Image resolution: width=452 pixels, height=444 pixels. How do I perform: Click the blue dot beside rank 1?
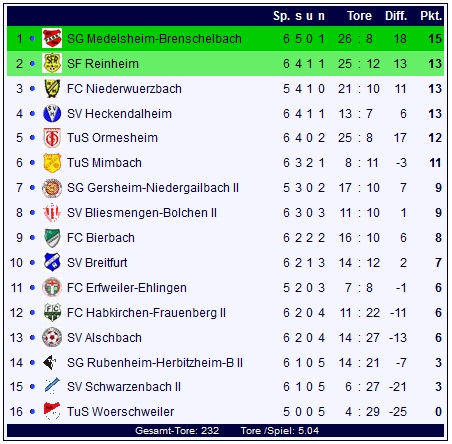click(x=32, y=38)
